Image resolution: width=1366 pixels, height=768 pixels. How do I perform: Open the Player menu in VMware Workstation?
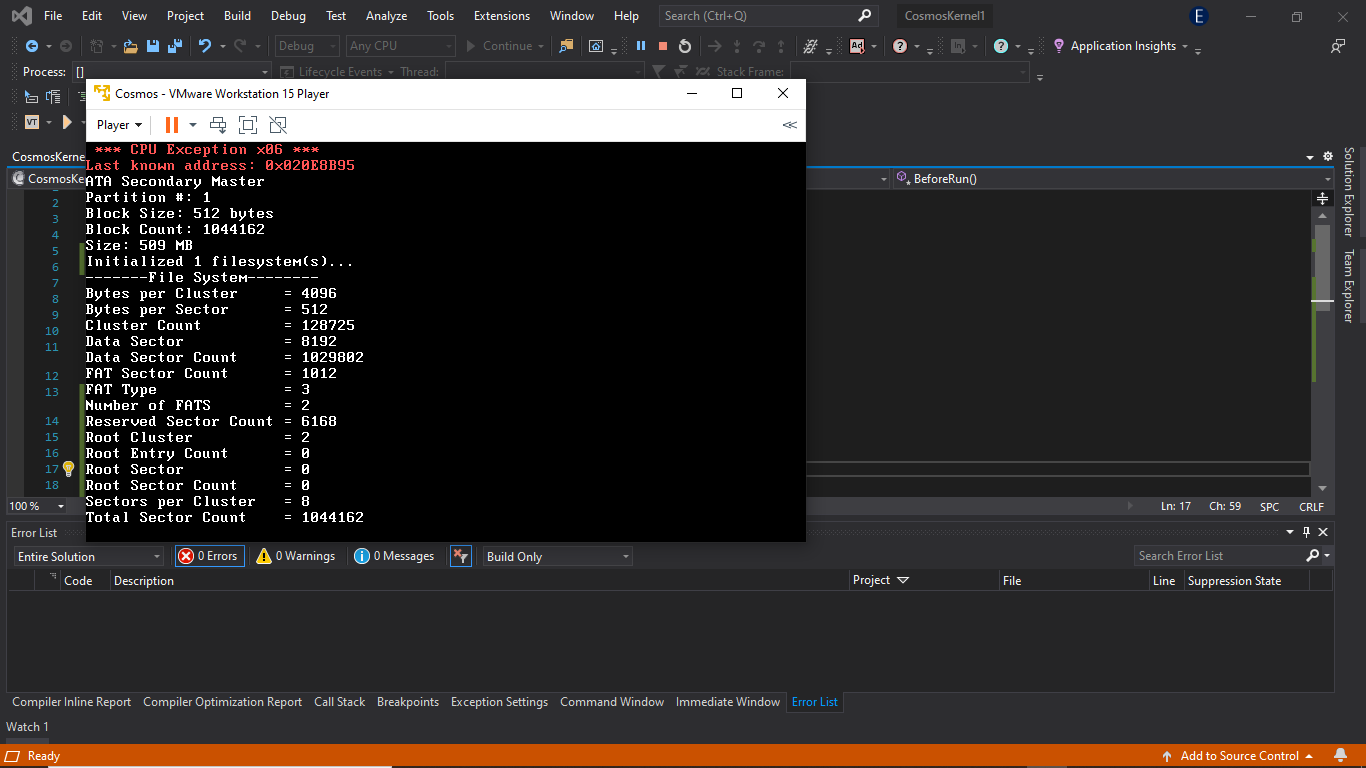[x=117, y=124]
